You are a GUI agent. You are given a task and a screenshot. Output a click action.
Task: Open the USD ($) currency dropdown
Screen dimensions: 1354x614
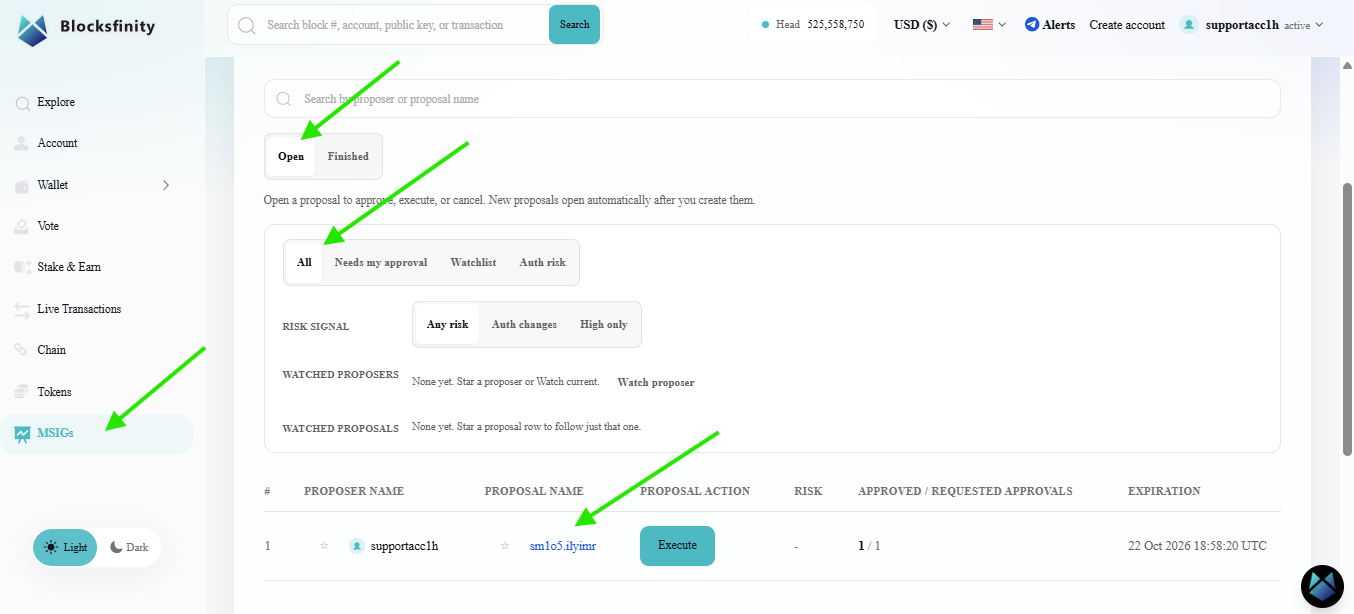pyautogui.click(x=922, y=25)
